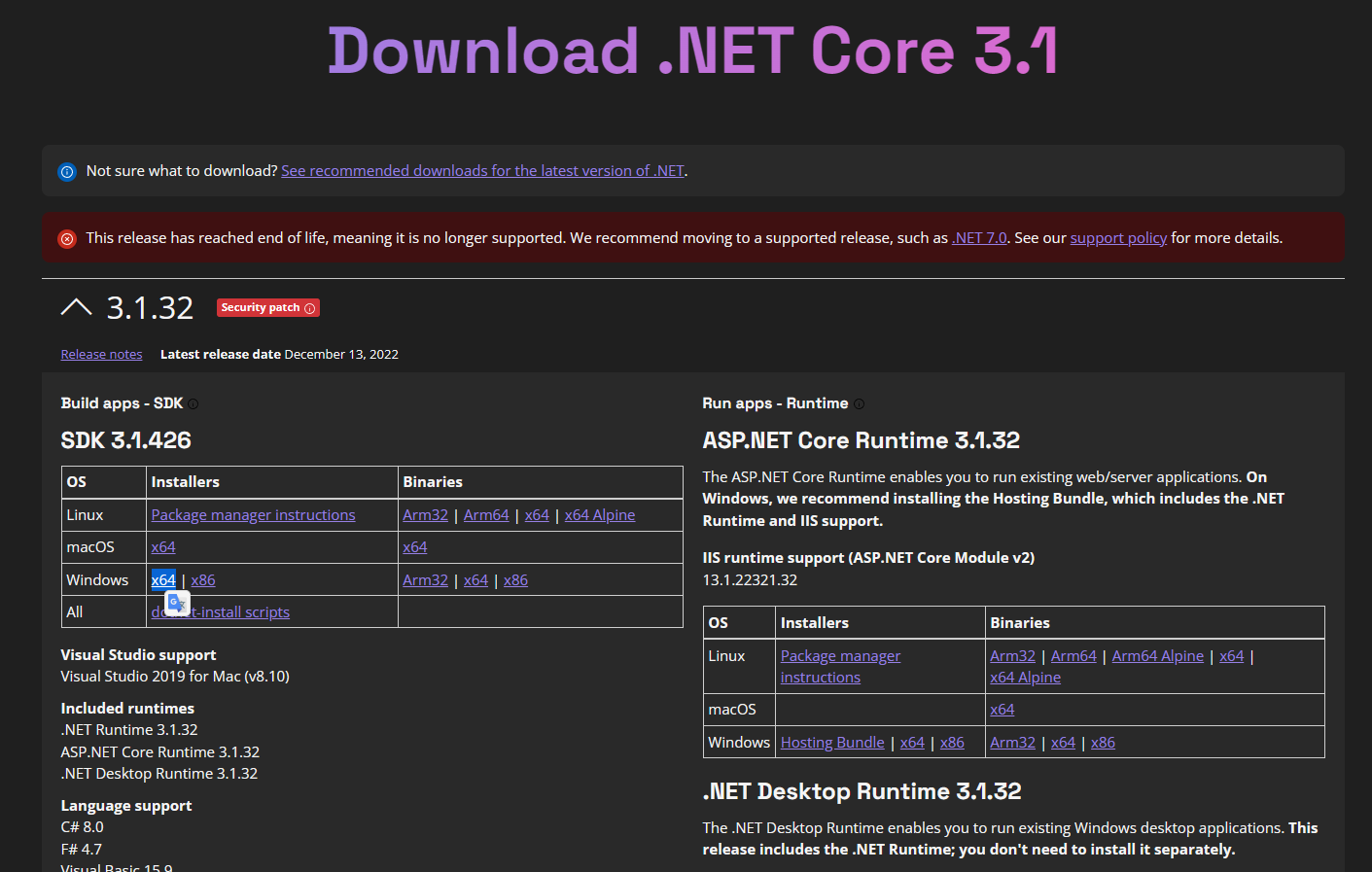Download SDK Windows x64 binaries

click(475, 580)
